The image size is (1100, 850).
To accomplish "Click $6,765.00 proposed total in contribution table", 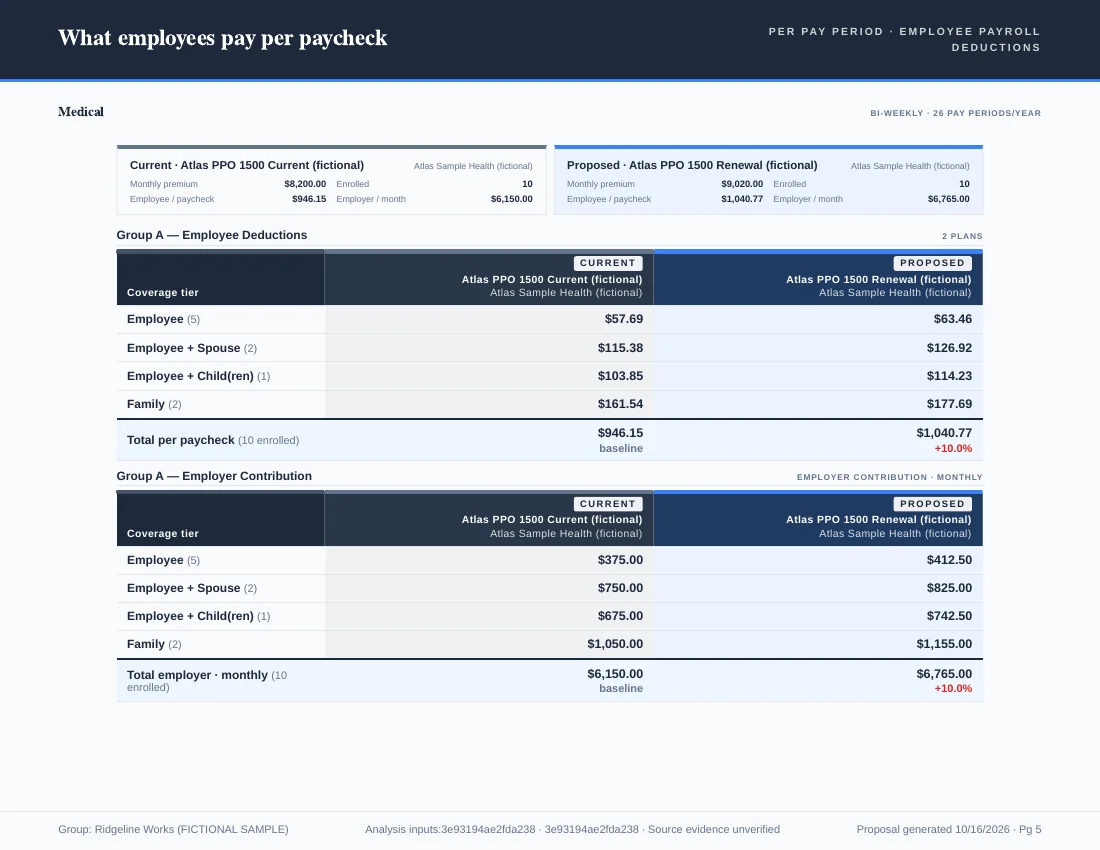I will [x=944, y=674].
